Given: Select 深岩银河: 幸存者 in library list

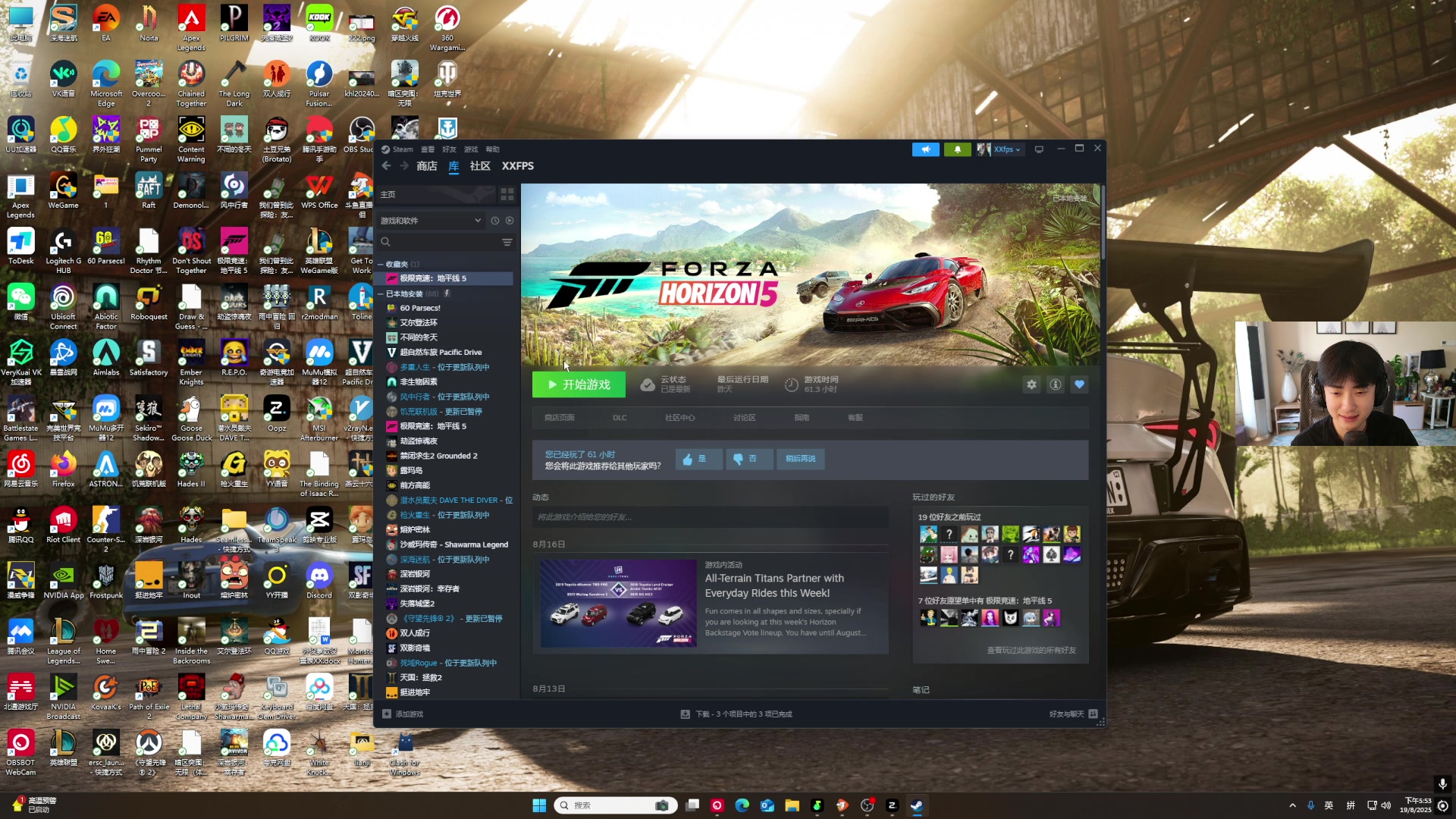Looking at the screenshot, I should 429,589.
